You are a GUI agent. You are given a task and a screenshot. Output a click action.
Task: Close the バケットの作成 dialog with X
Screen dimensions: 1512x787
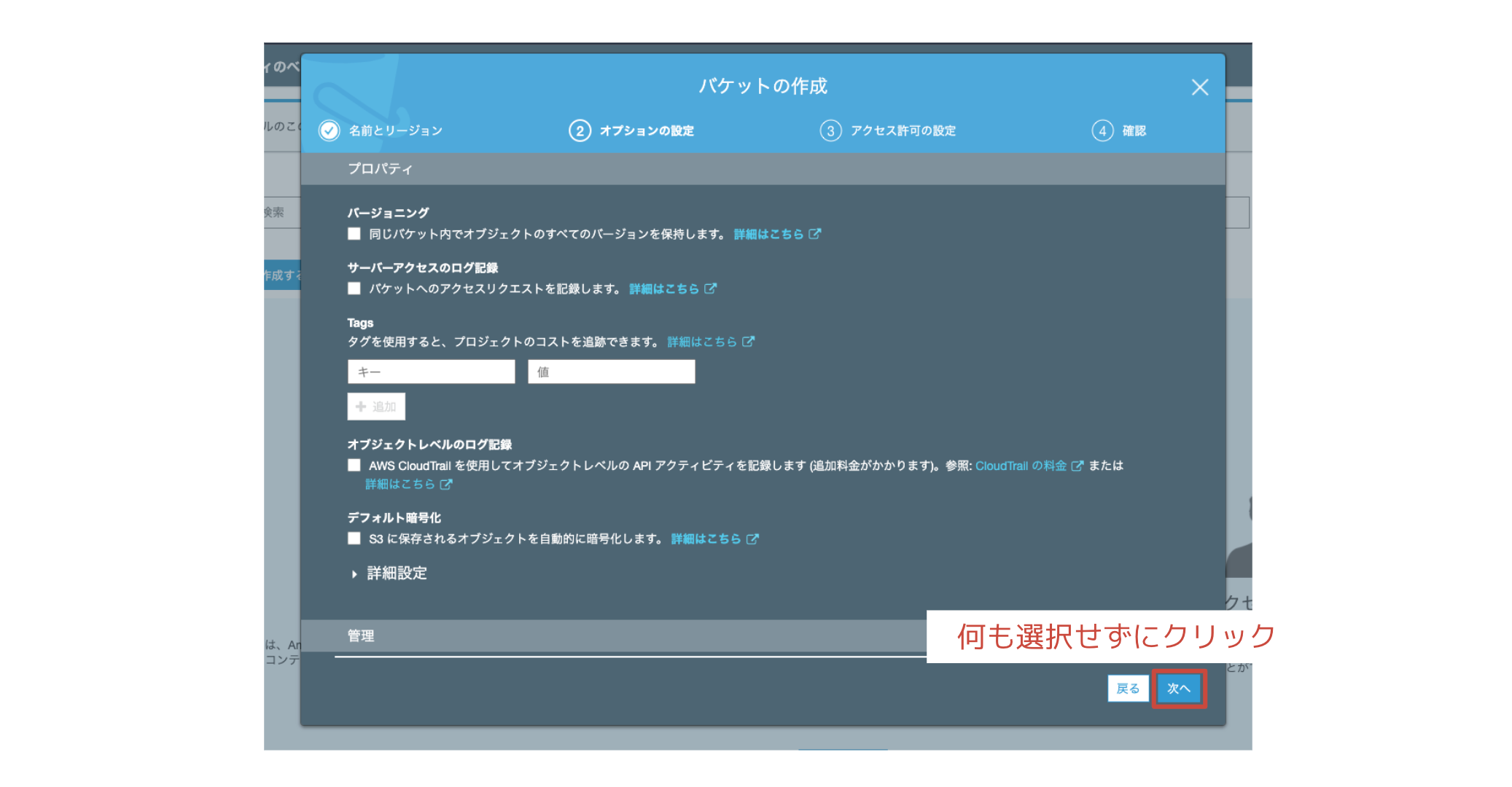pos(1199,87)
